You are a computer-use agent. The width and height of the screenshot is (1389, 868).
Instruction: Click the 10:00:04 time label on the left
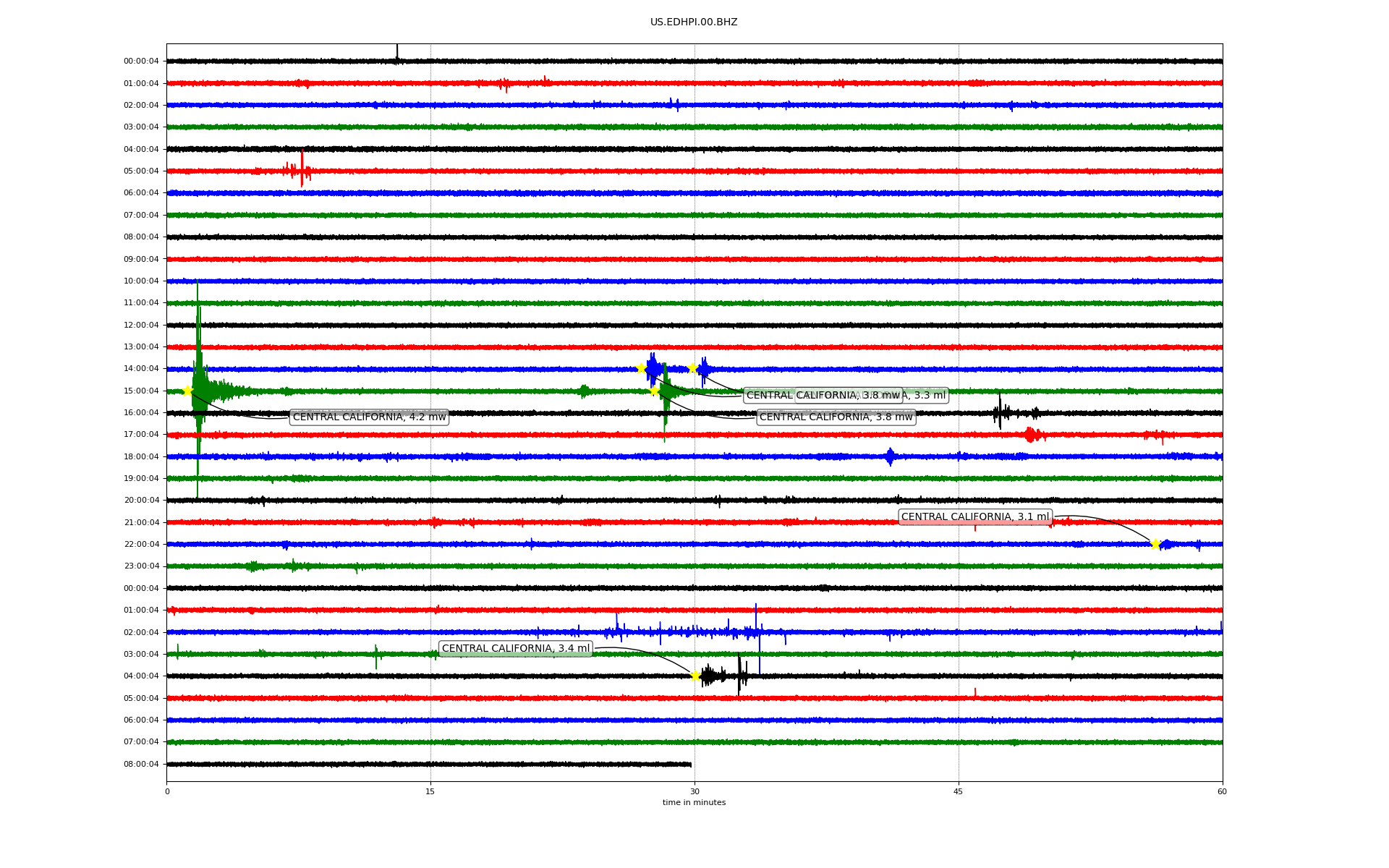point(141,281)
